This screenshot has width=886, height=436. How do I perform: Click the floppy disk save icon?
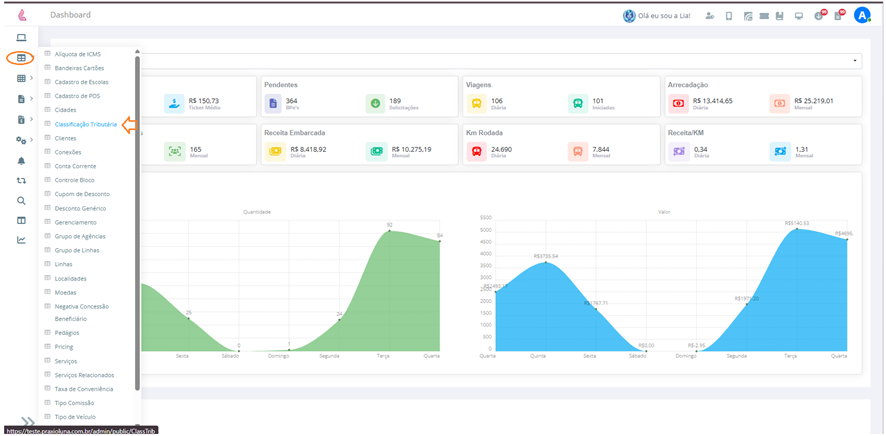[780, 16]
